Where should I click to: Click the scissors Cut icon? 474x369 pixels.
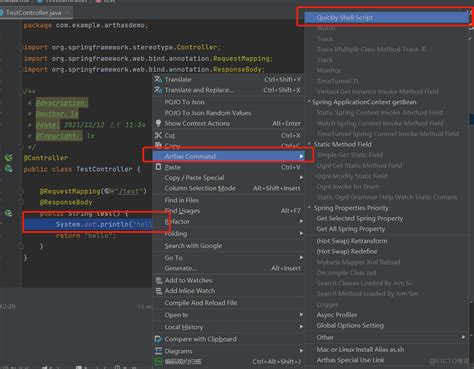click(x=158, y=135)
